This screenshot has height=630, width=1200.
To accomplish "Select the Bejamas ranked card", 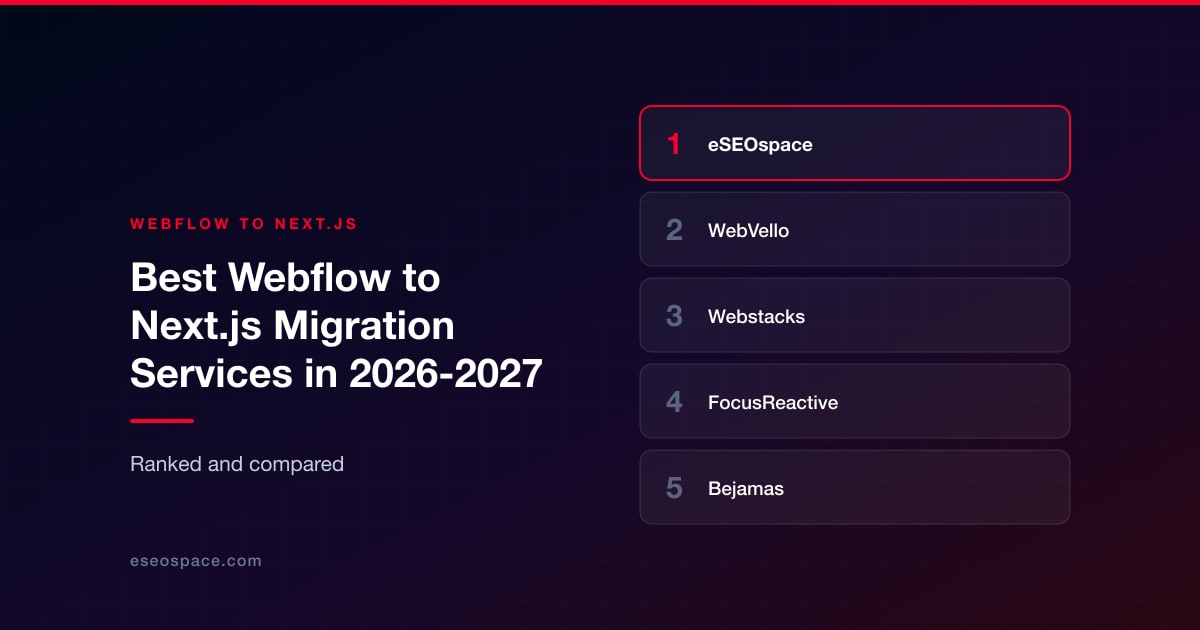I will [855, 487].
